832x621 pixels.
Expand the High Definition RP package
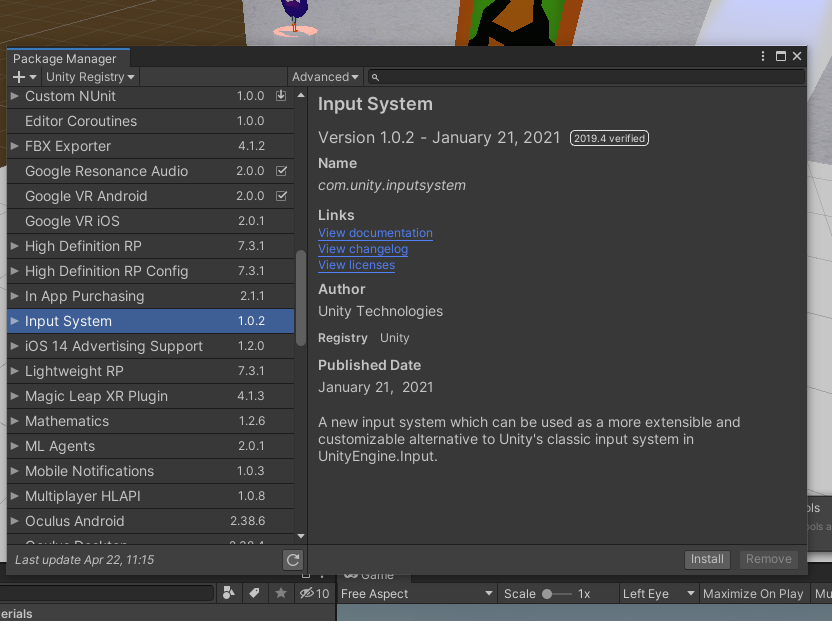coord(14,246)
